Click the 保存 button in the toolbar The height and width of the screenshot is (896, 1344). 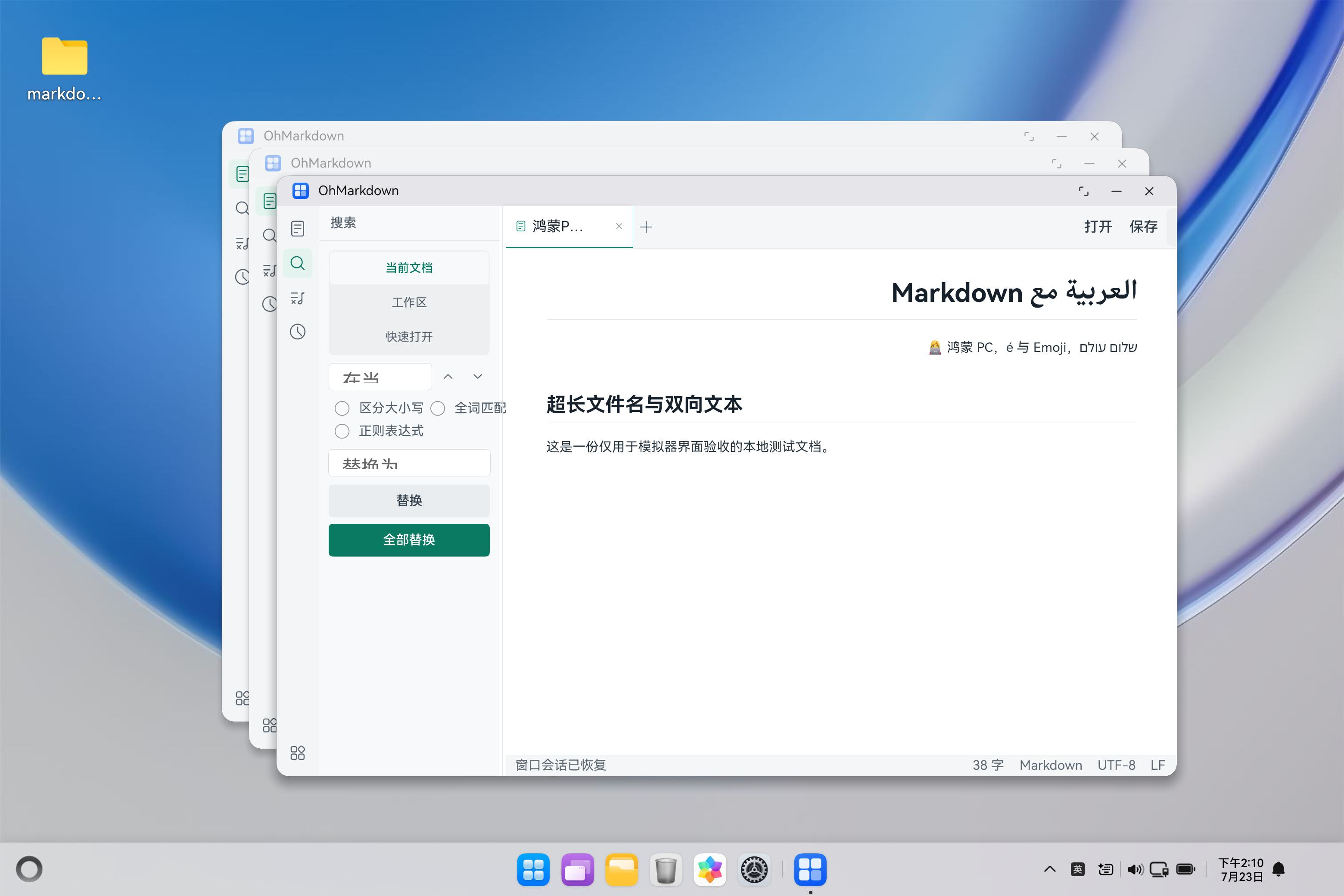(x=1143, y=227)
